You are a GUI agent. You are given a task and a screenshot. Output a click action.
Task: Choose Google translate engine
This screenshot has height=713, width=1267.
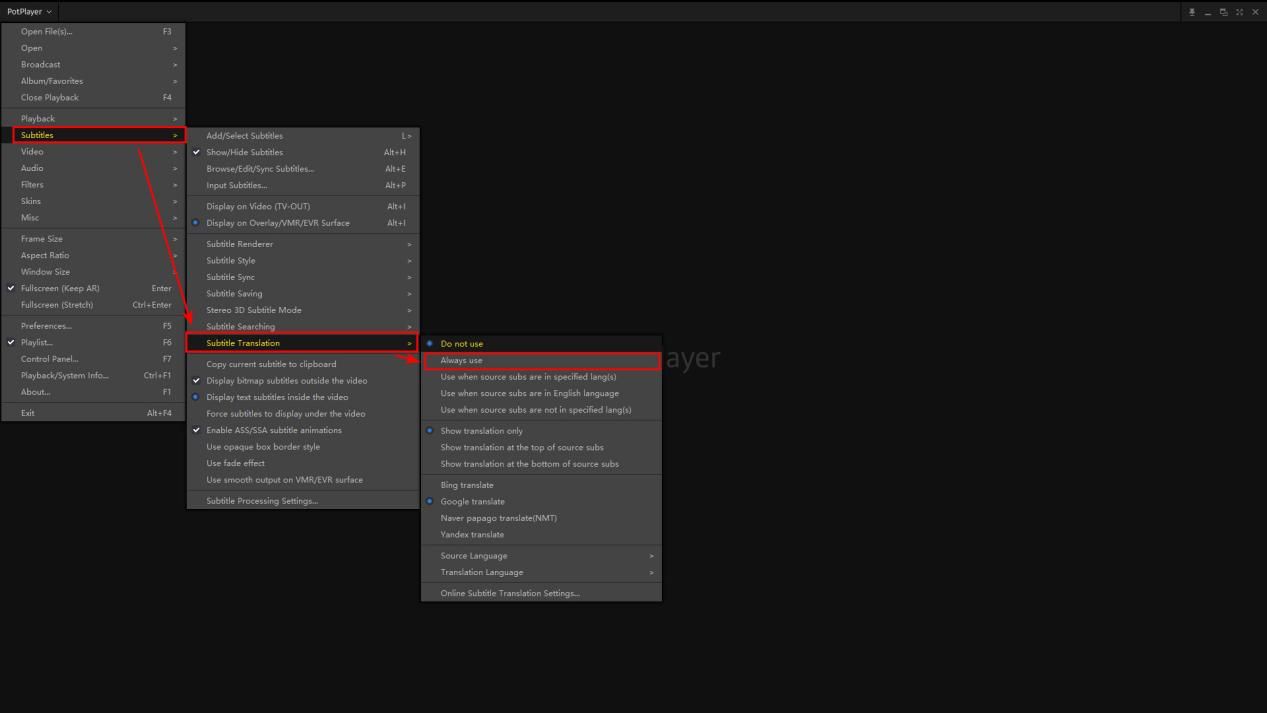point(541,501)
